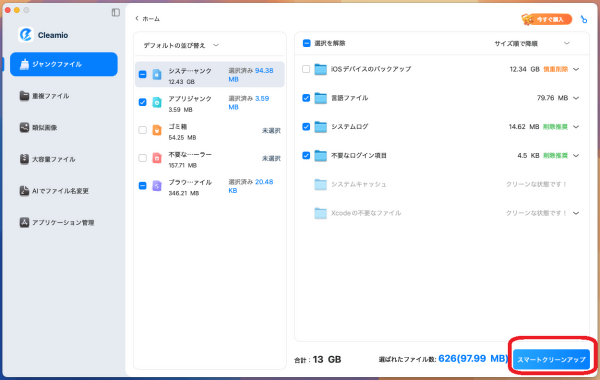
Task: Uncheck the 不要なログイン項目 checkbox
Action: pyautogui.click(x=306, y=155)
